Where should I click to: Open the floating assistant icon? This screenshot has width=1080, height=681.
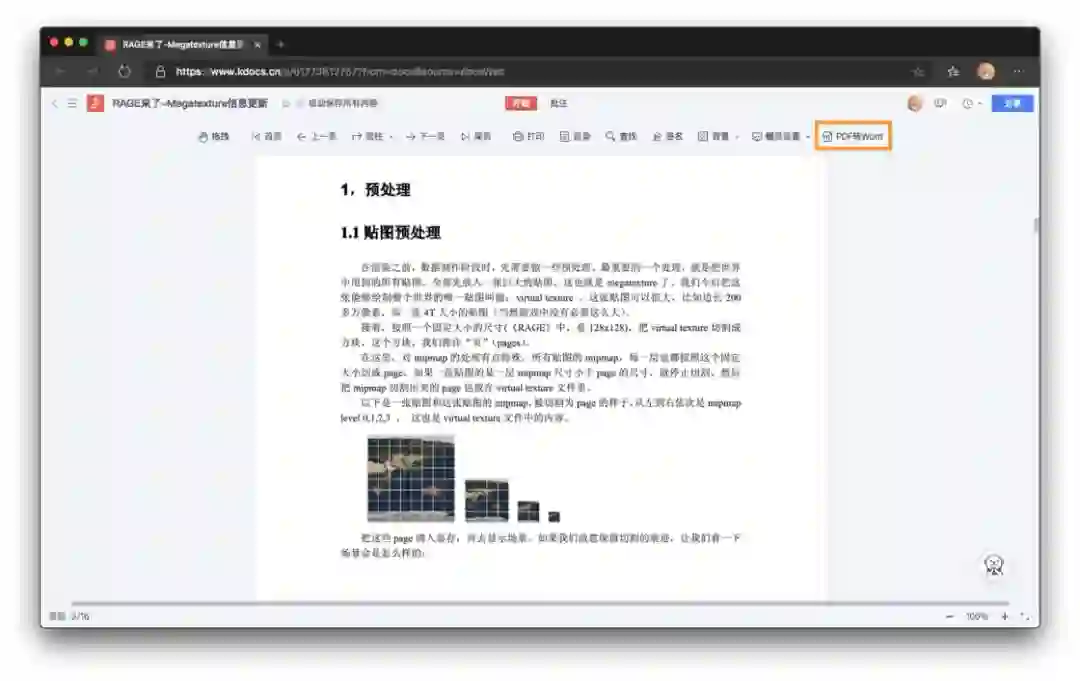pos(993,565)
